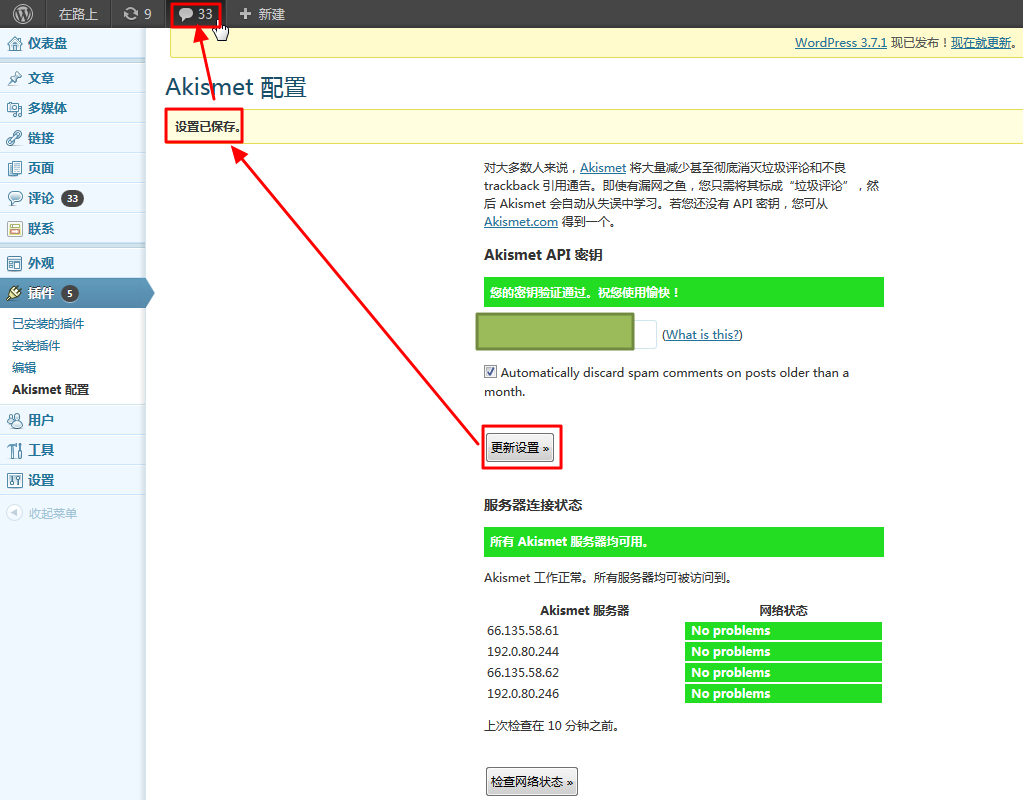Click the 用户 users icon

coord(14,420)
